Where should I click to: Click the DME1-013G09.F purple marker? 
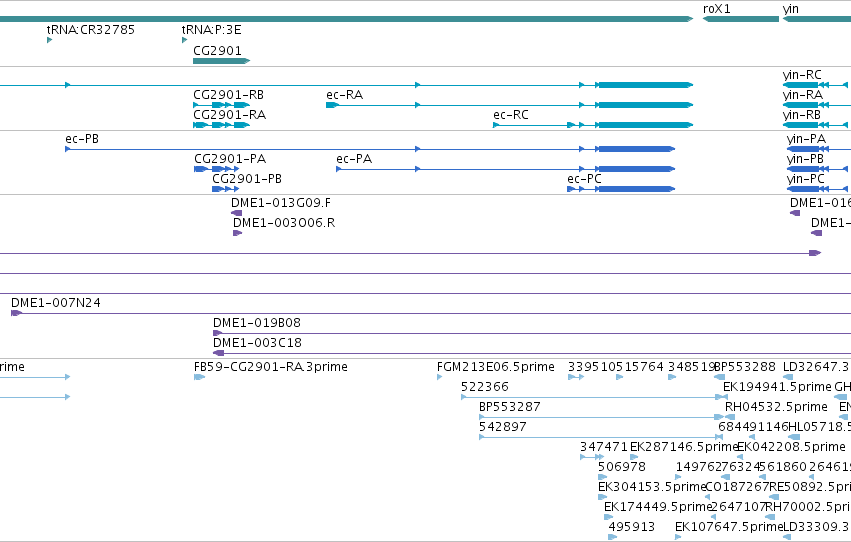(237, 213)
